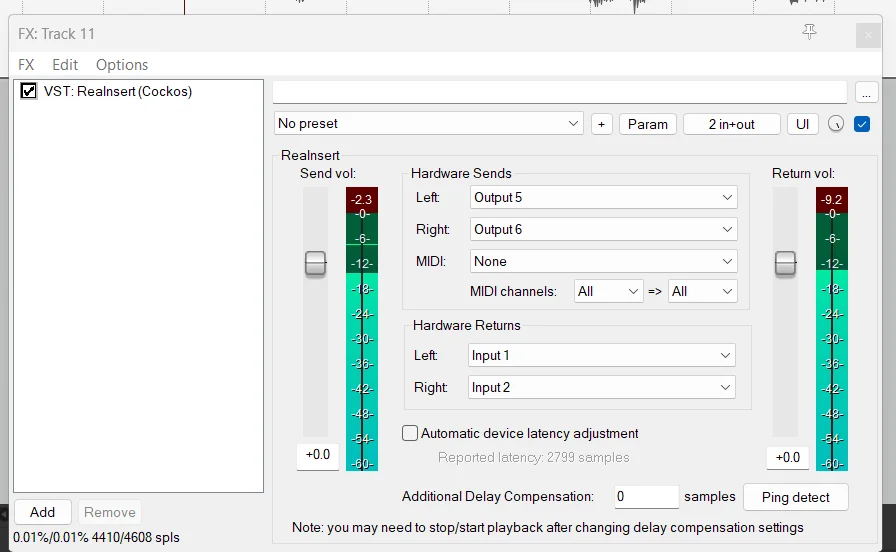Expand the Hardware Sends Left Output 5 dropdown
The image size is (896, 552).
[x=603, y=197]
